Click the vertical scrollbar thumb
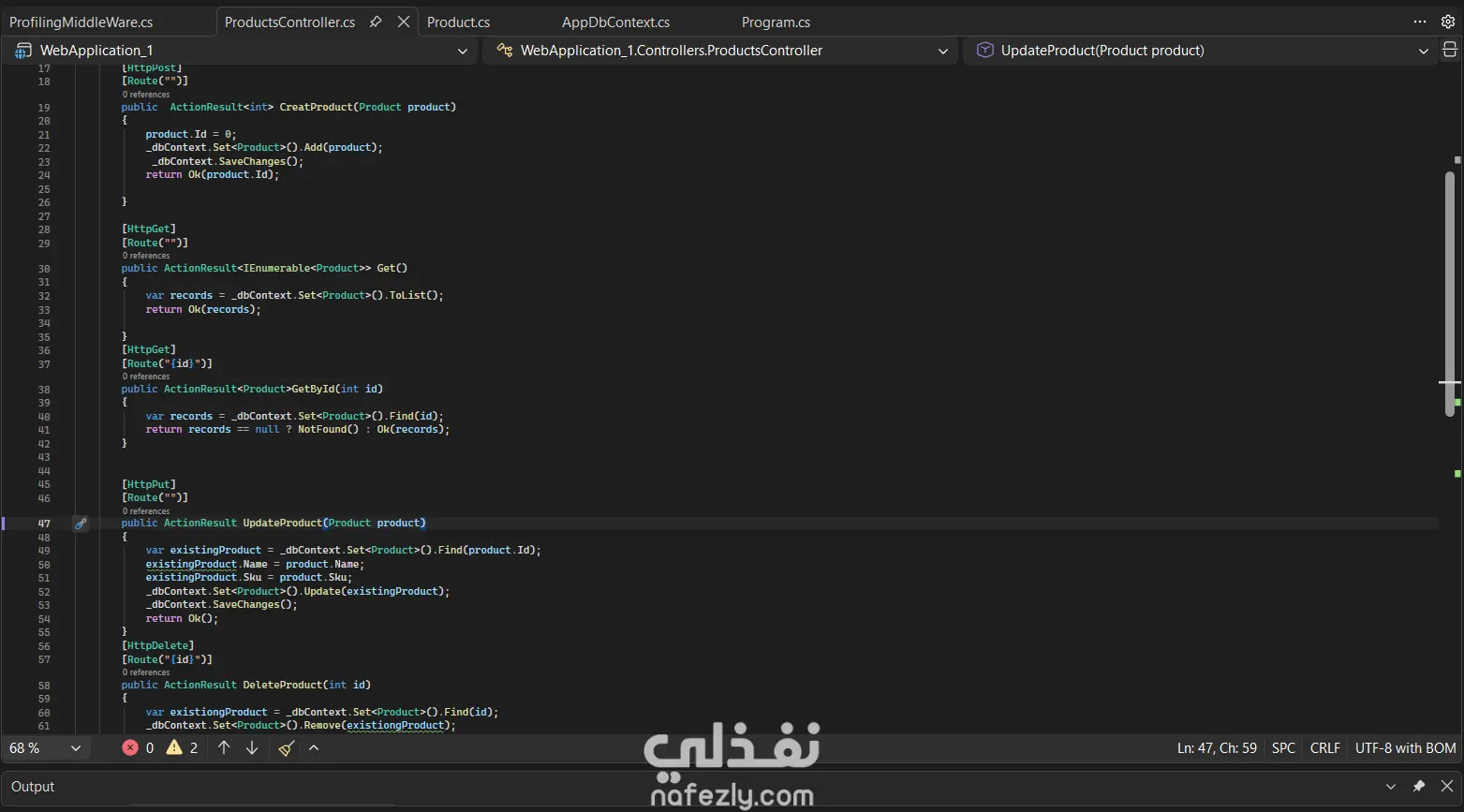The image size is (1464, 812). click(1450, 292)
